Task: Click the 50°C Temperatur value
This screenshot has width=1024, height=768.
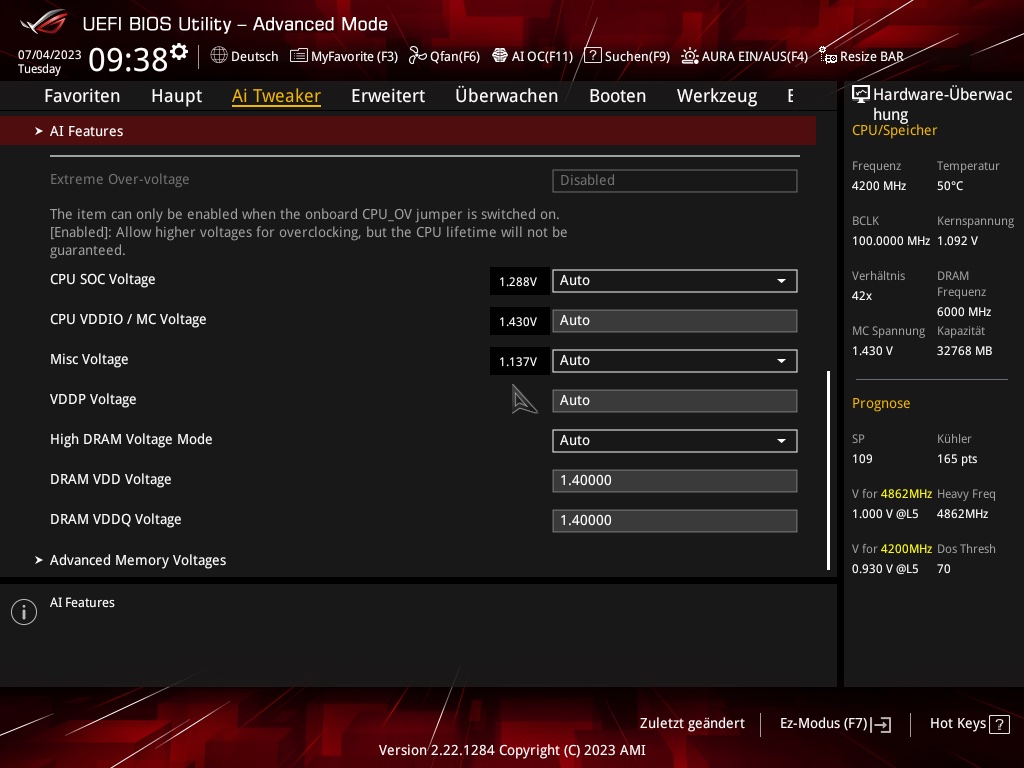Action: tap(950, 185)
